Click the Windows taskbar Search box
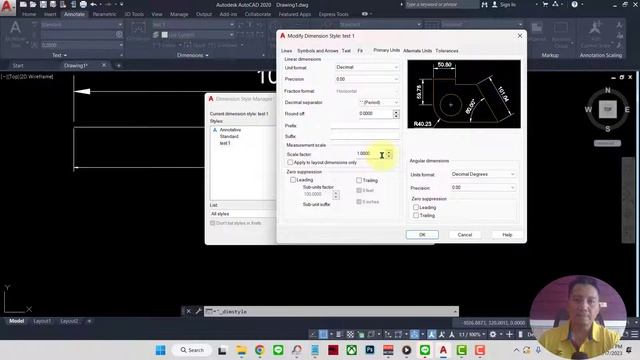This screenshot has height=360, width=640. tap(192, 350)
